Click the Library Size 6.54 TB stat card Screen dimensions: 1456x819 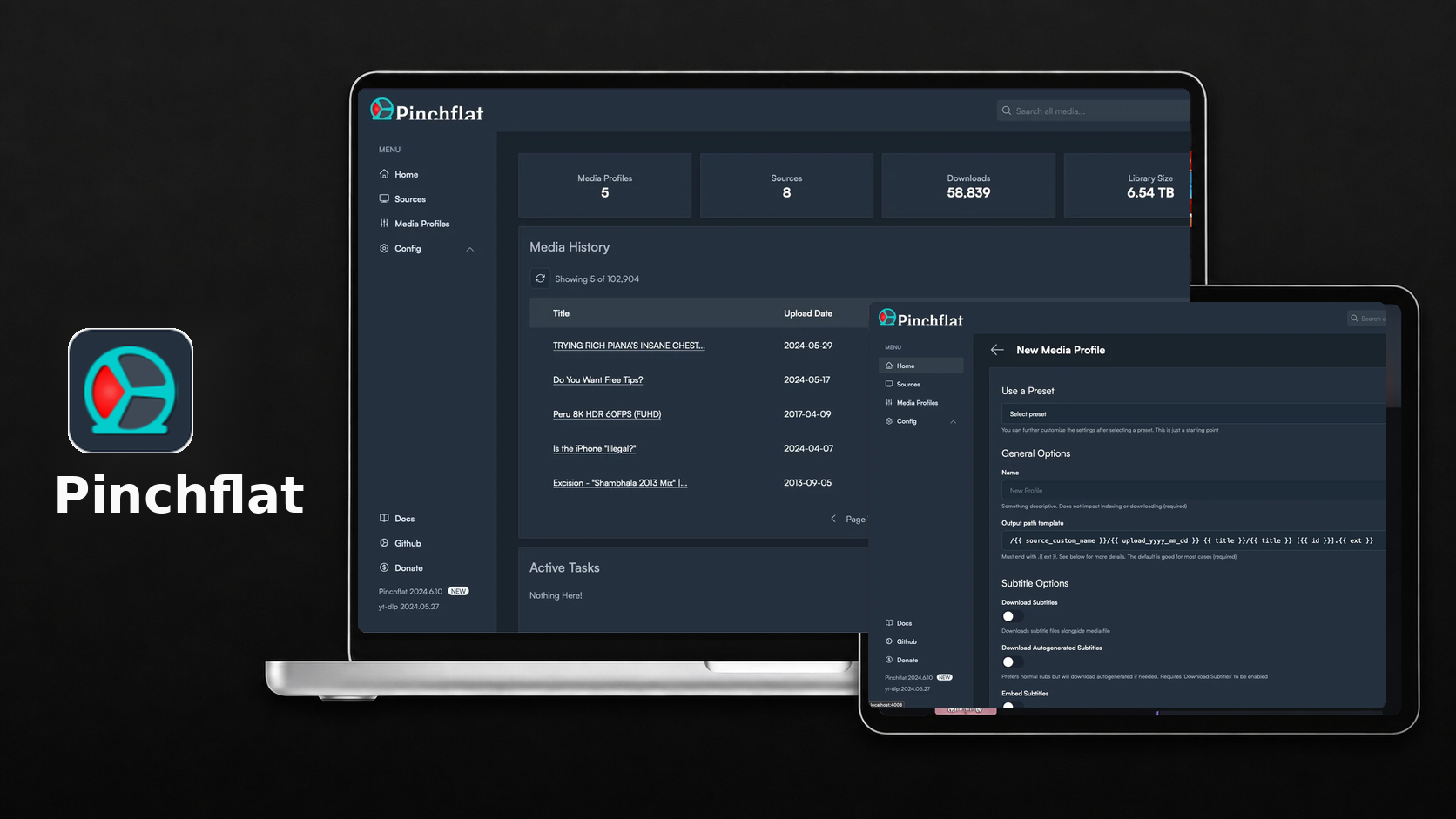(1127, 185)
